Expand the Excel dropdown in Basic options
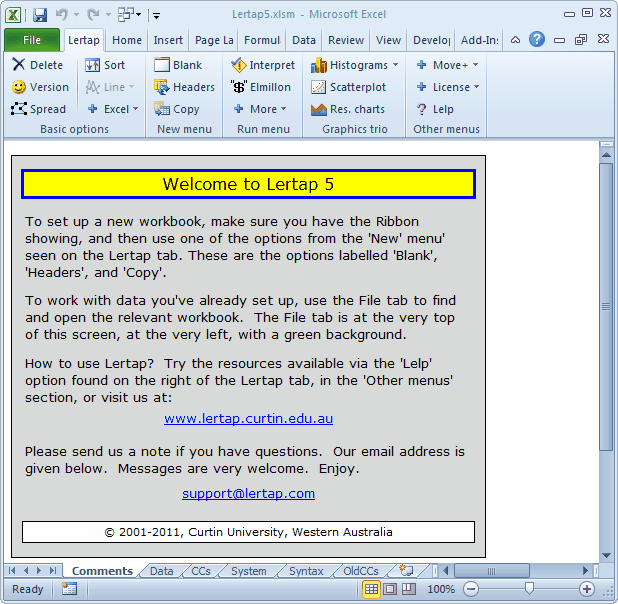 point(135,109)
